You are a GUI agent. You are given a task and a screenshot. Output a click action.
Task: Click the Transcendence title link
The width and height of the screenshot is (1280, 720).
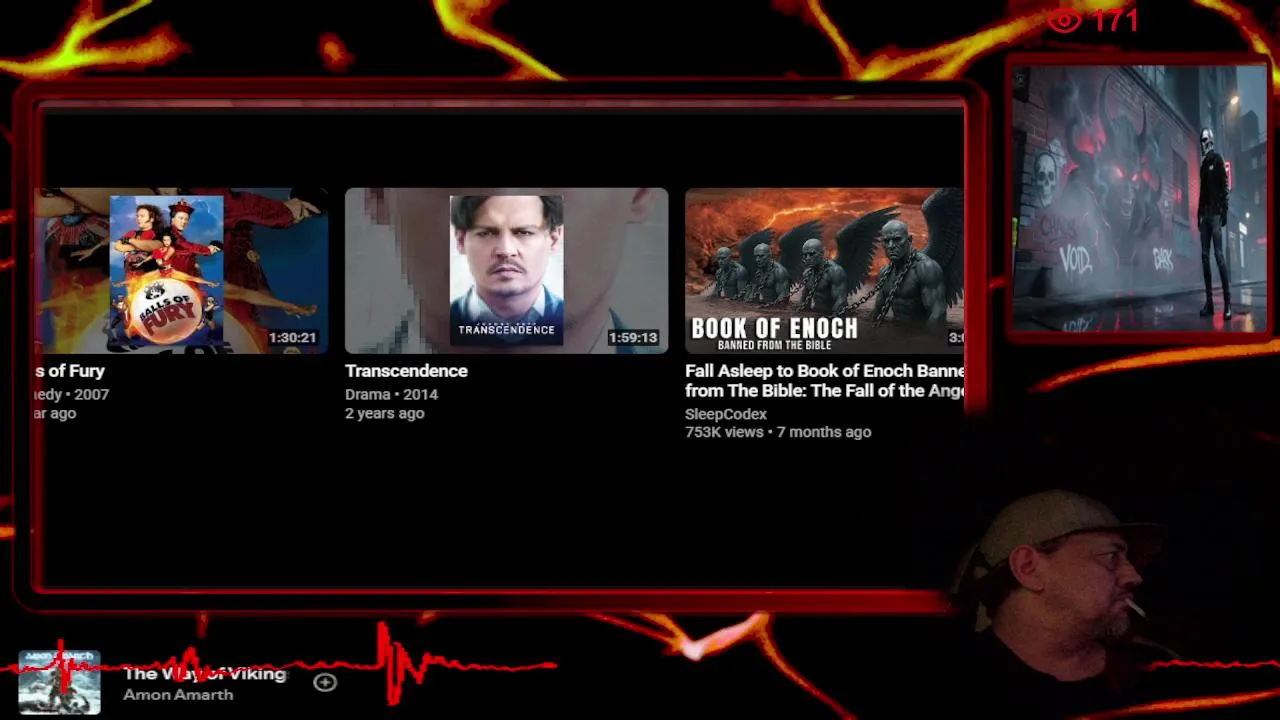406,371
